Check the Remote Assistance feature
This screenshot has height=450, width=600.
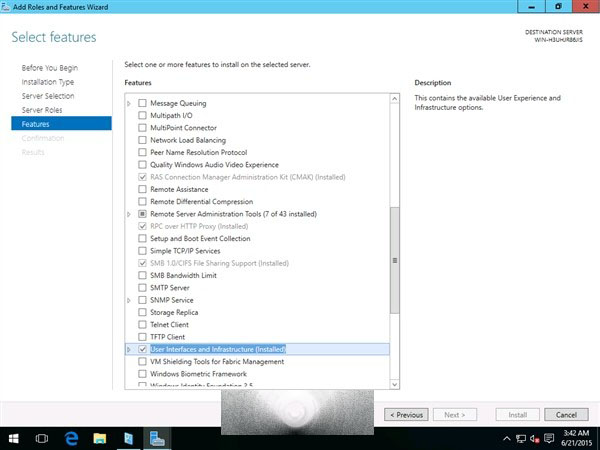[142, 189]
